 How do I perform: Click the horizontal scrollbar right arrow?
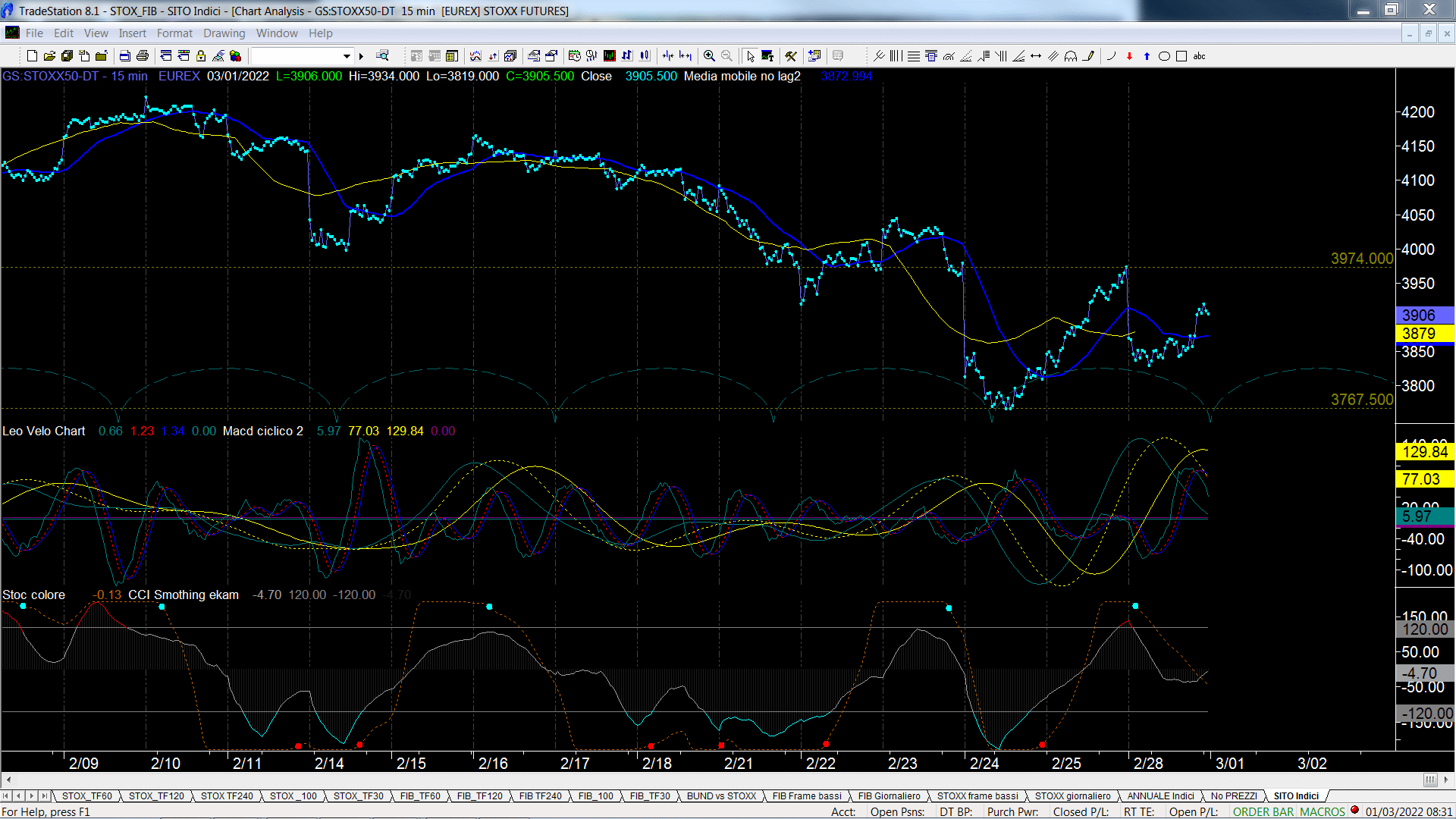[1446, 780]
